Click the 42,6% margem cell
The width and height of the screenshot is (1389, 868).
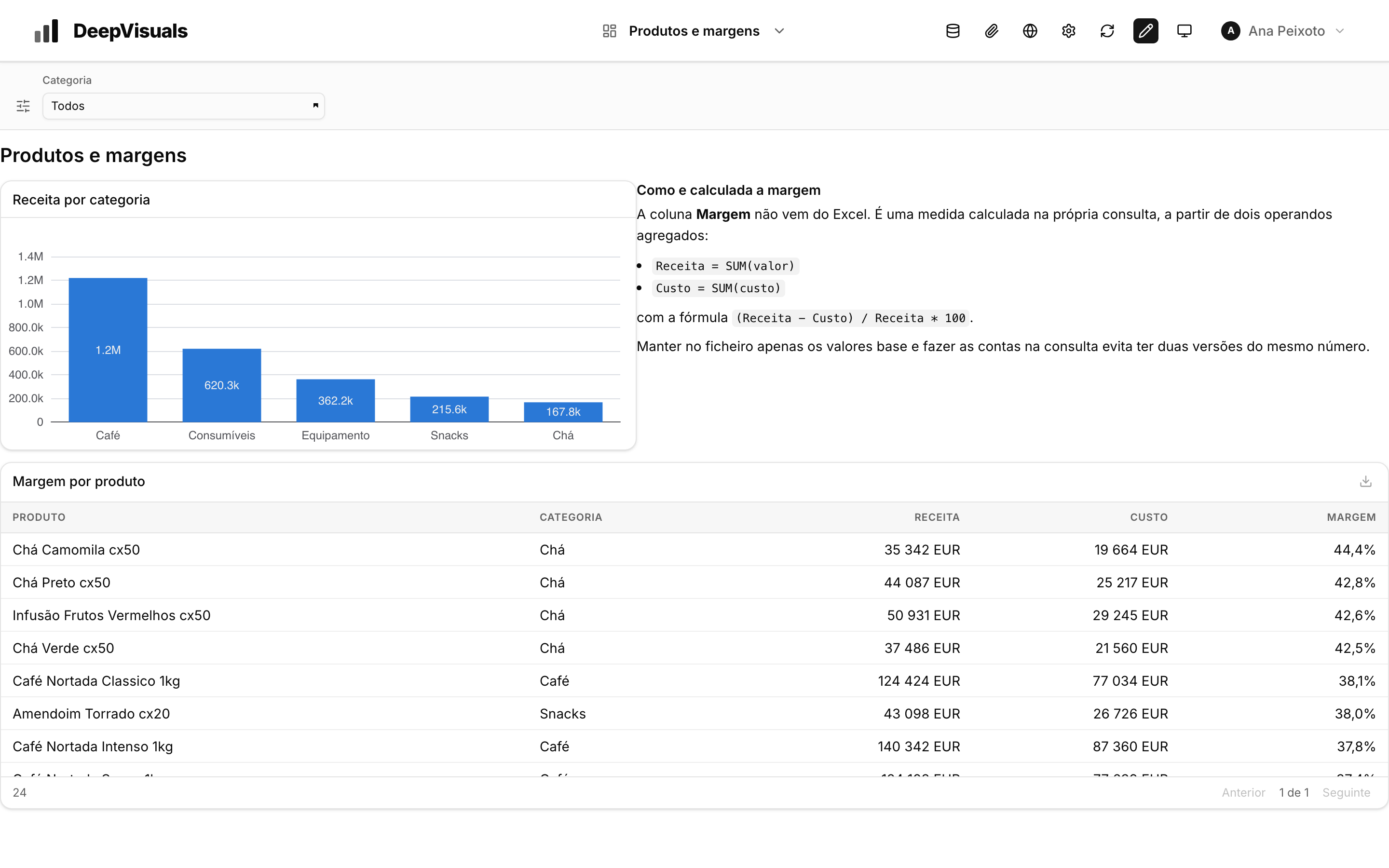[x=1355, y=615]
